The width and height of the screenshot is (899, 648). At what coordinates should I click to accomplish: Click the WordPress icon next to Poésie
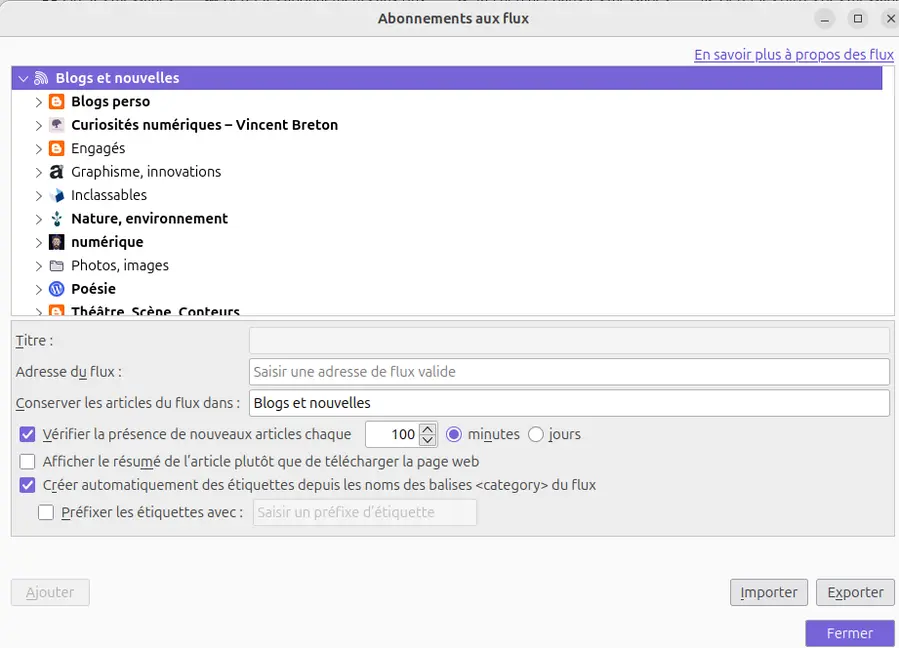[x=56, y=289]
